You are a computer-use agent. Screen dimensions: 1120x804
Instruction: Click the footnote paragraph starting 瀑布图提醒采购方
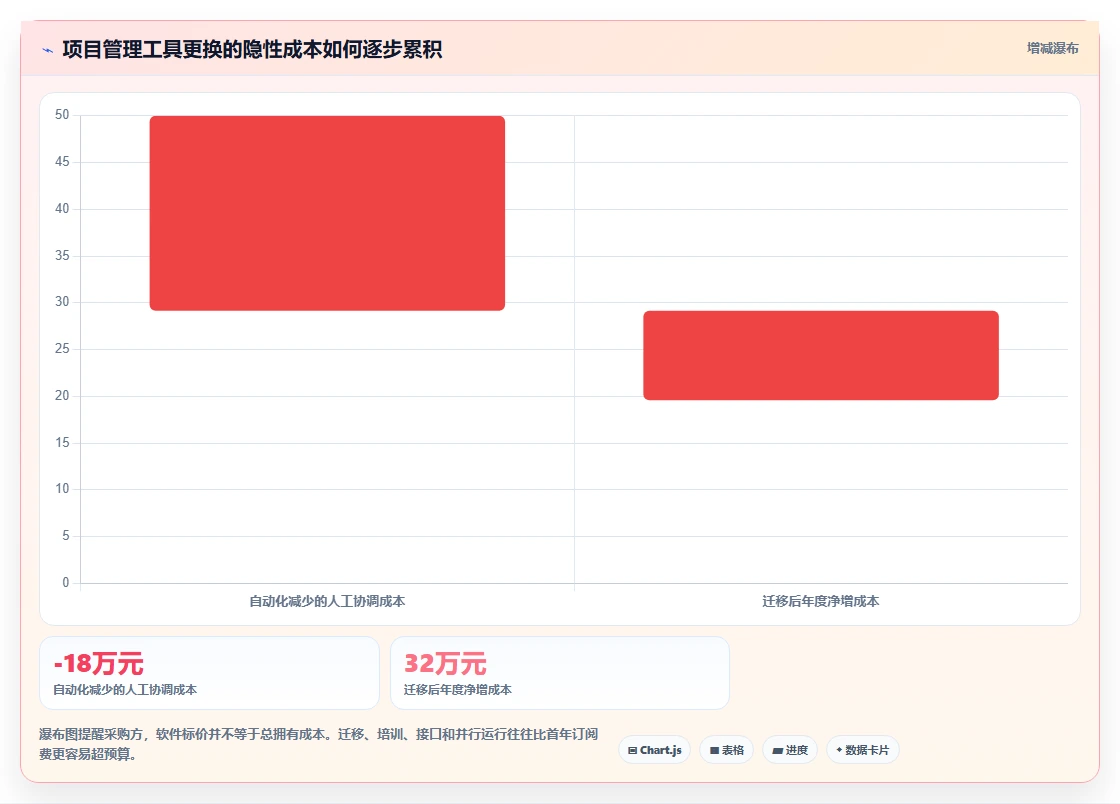[x=319, y=744]
